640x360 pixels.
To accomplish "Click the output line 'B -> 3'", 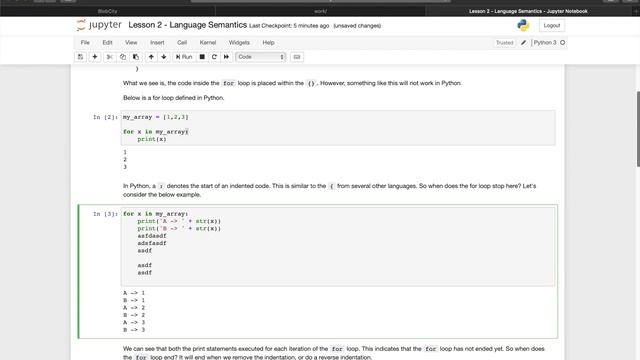I will (134, 330).
